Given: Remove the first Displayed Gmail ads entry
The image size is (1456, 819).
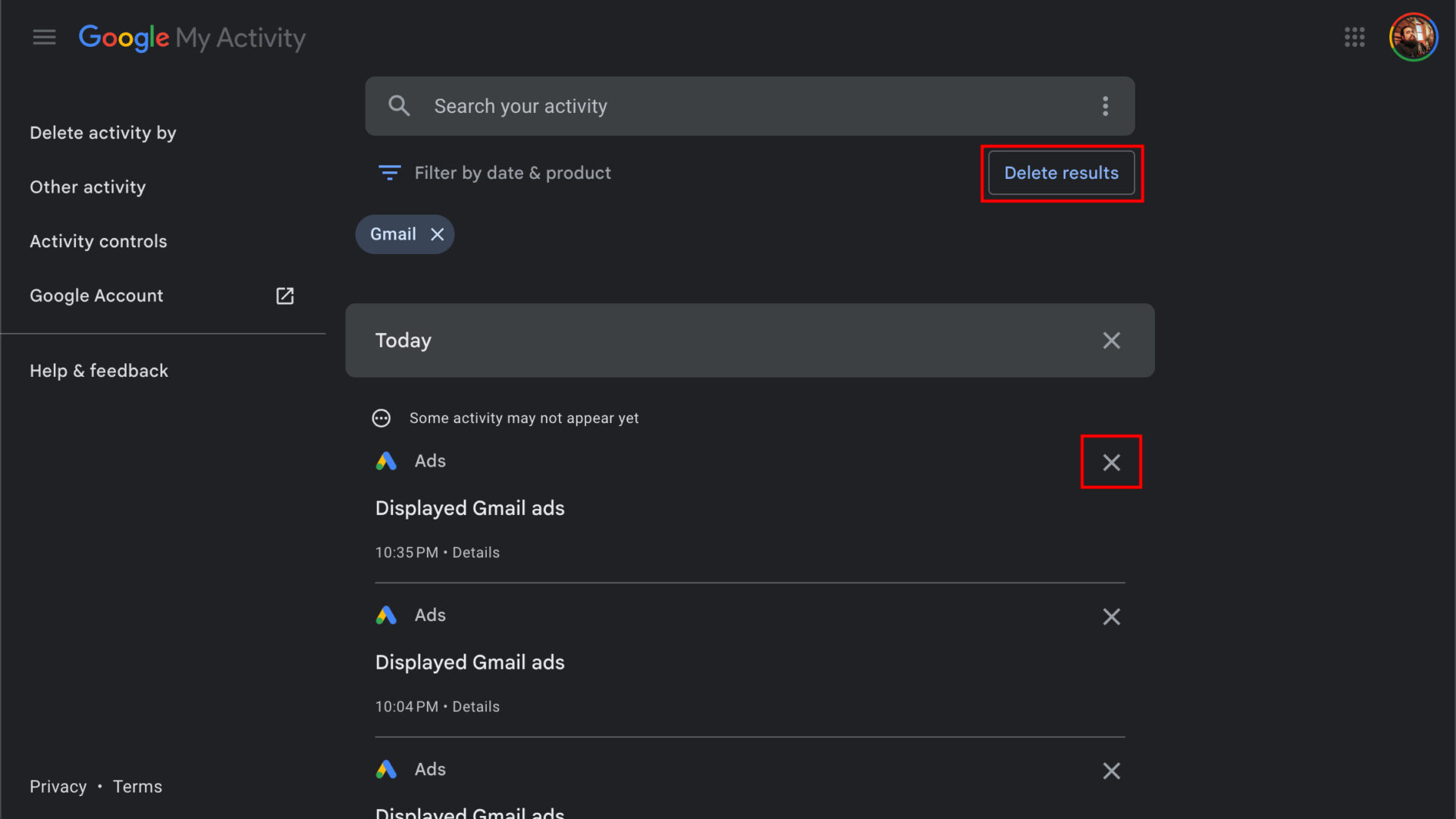Looking at the screenshot, I should click(1111, 462).
